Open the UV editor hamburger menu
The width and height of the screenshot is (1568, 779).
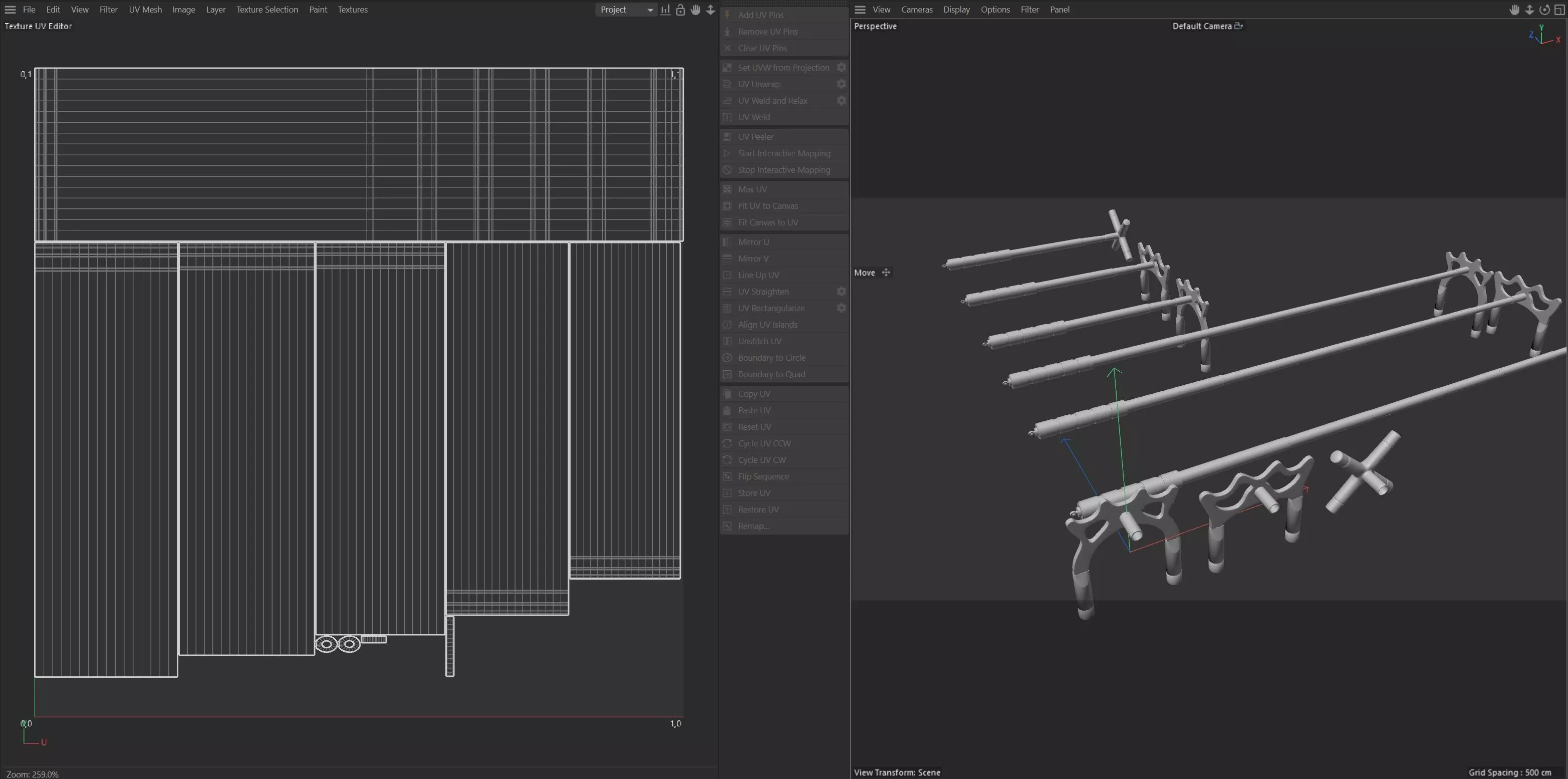coord(11,10)
